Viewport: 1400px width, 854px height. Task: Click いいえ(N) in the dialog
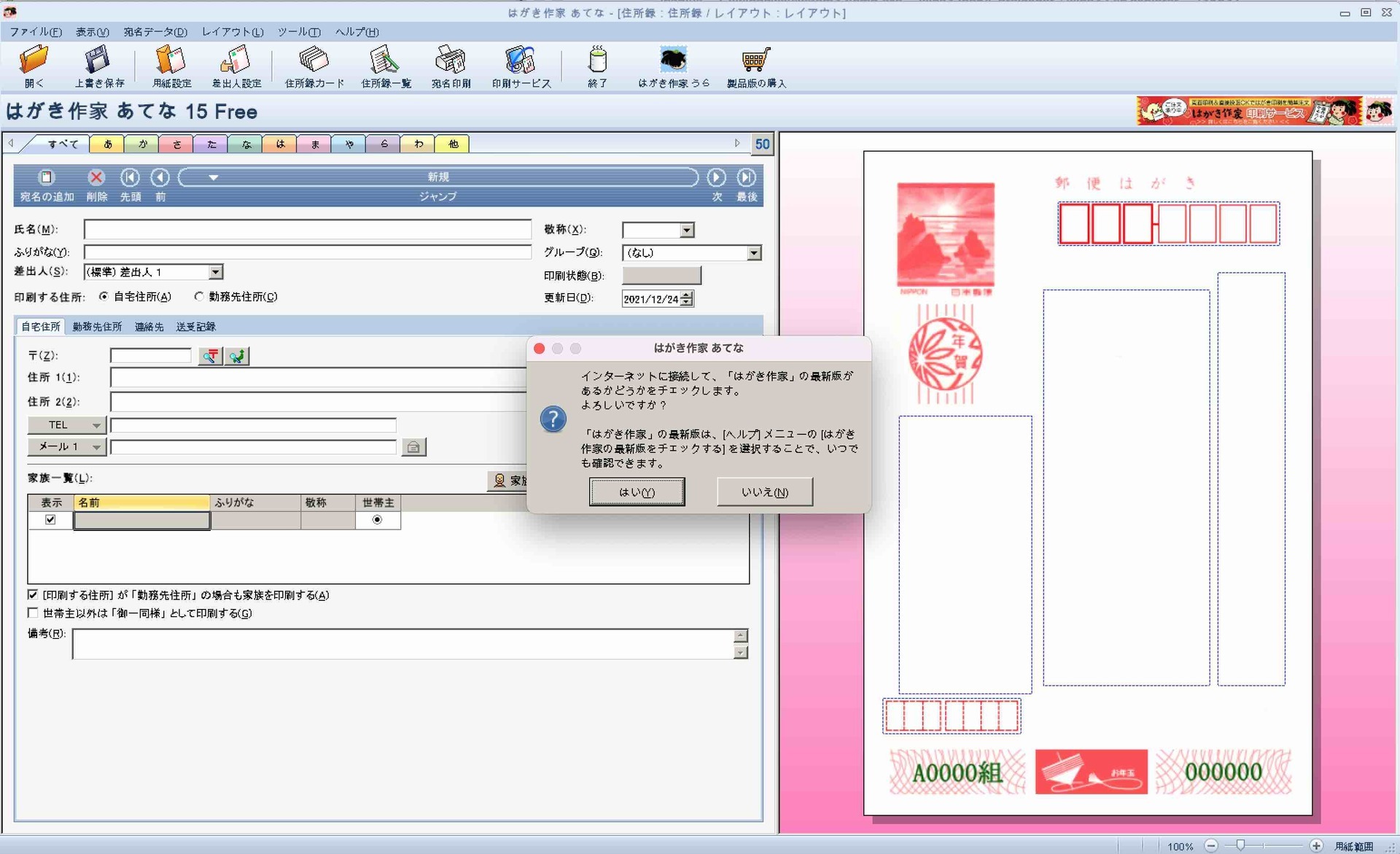click(765, 492)
